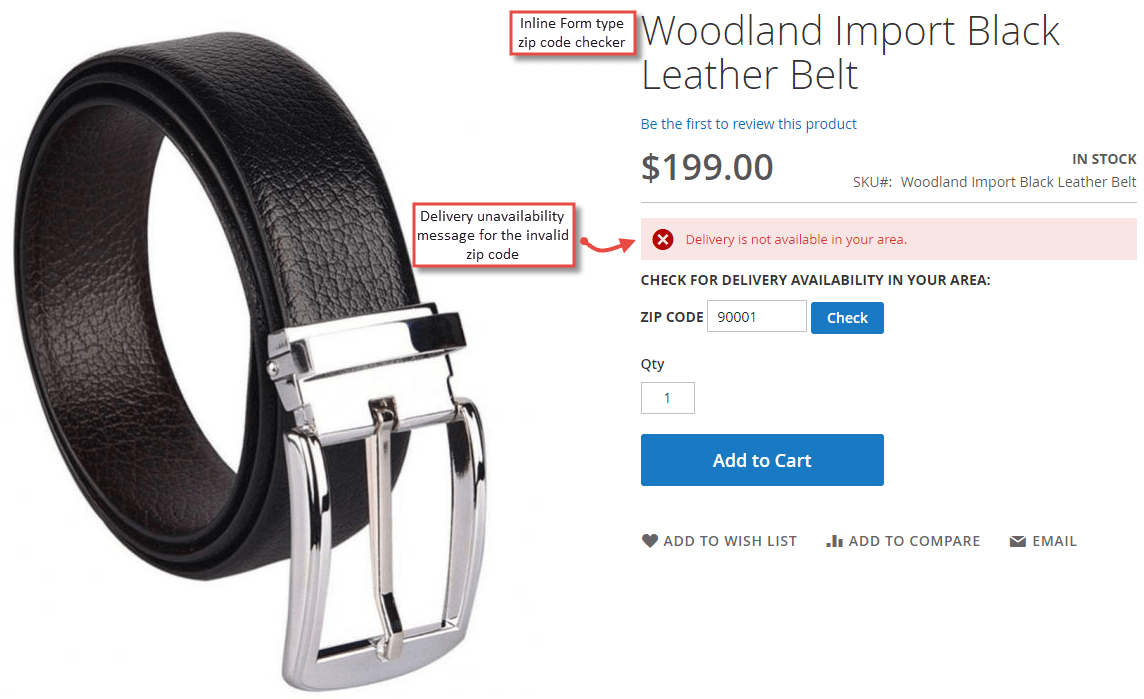Open 'Be the first to review' link
The height and width of the screenshot is (699, 1144).
pos(749,124)
